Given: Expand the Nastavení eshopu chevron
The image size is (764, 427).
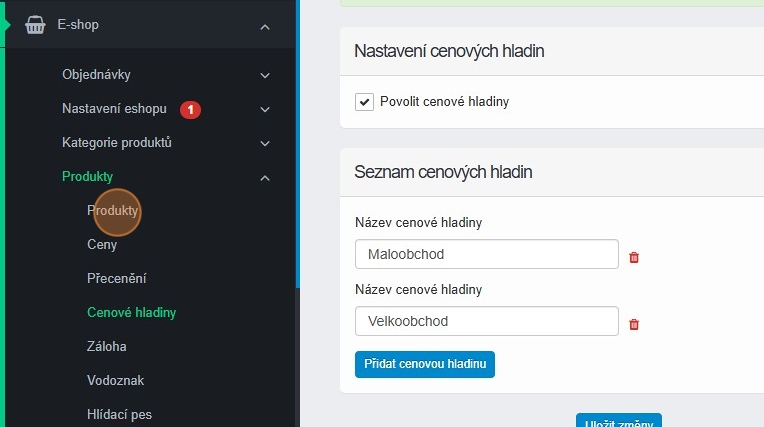Looking at the screenshot, I should click(265, 109).
